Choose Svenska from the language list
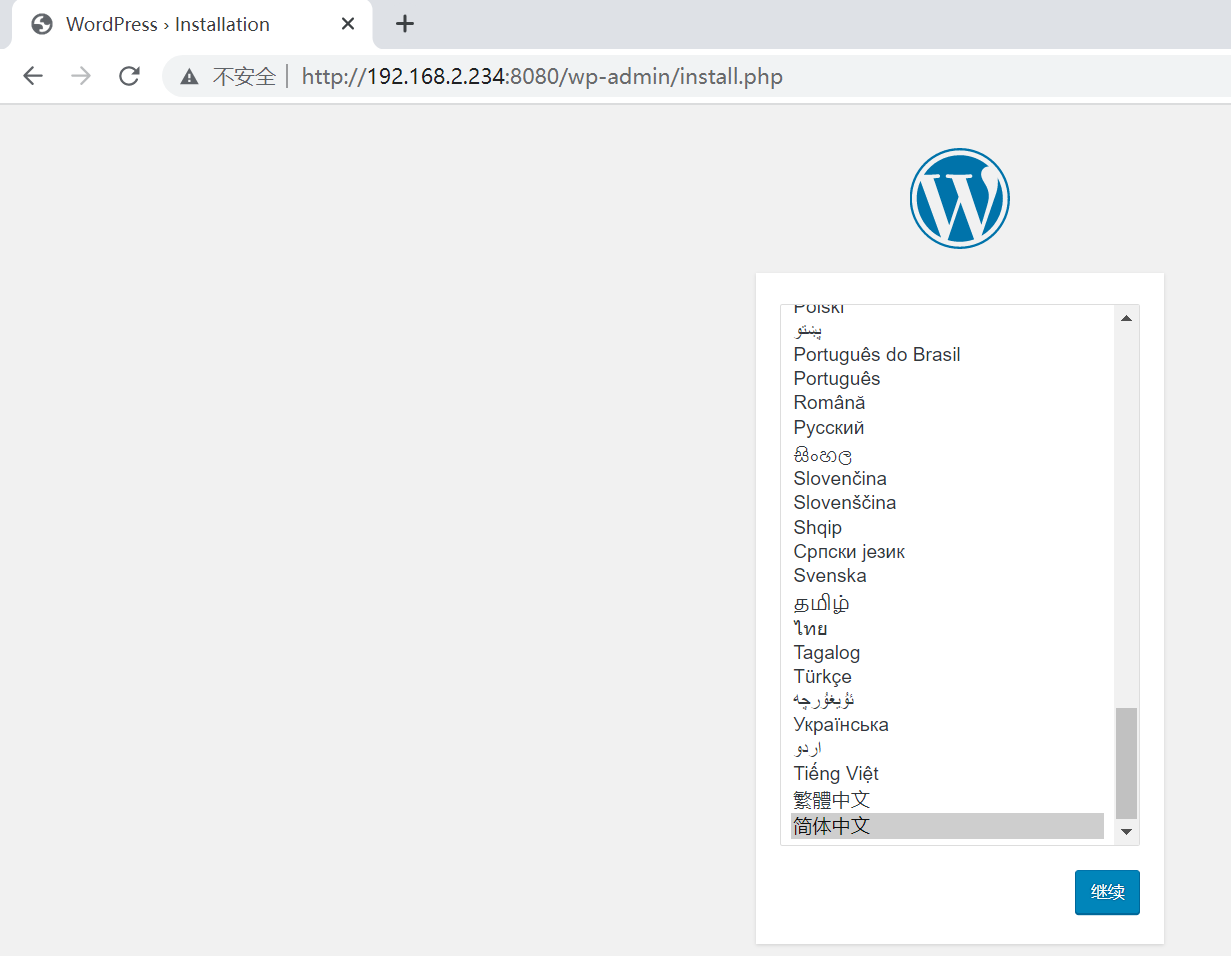Viewport: 1231px width, 956px height. coord(830,575)
